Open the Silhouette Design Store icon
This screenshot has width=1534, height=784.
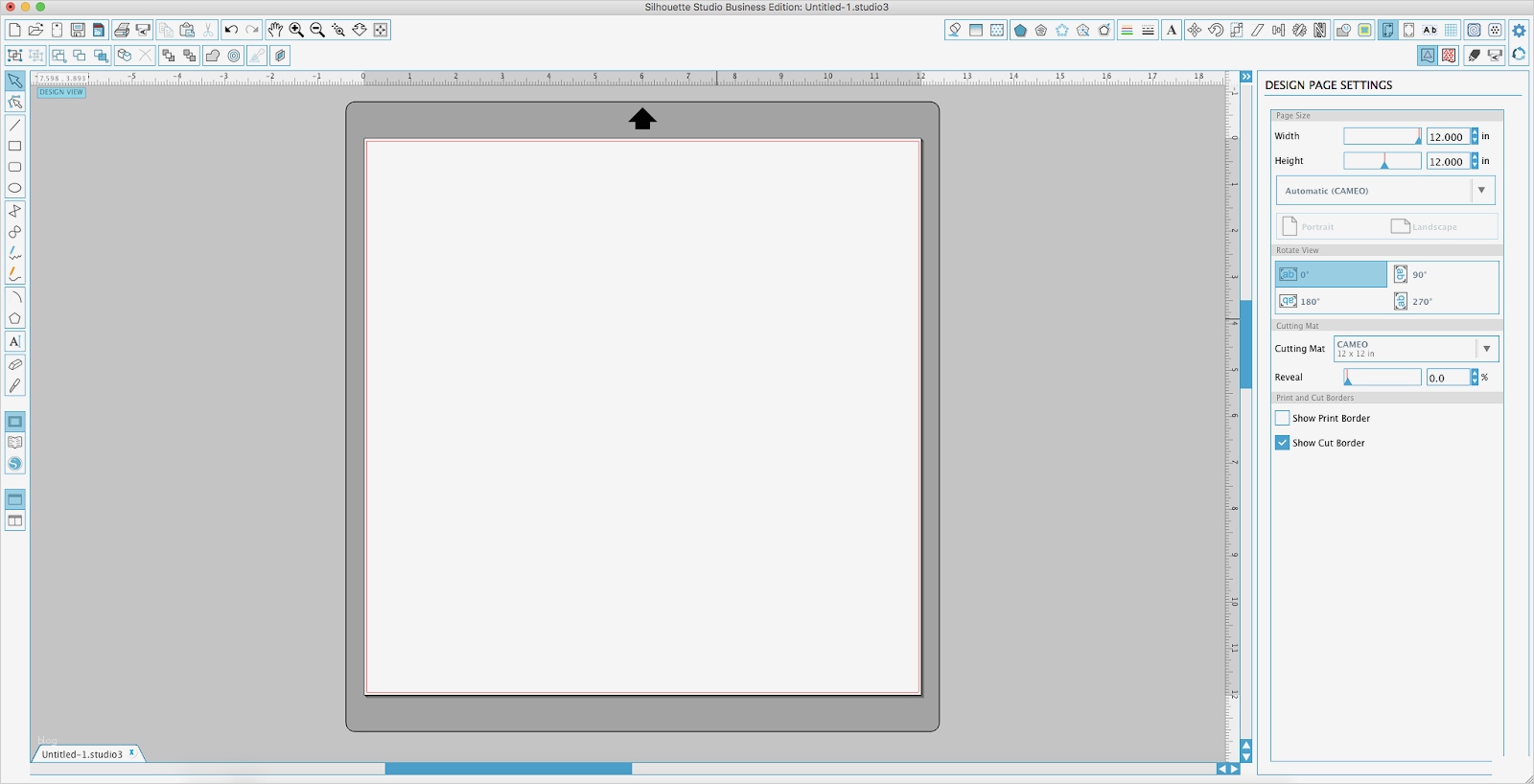[14, 464]
